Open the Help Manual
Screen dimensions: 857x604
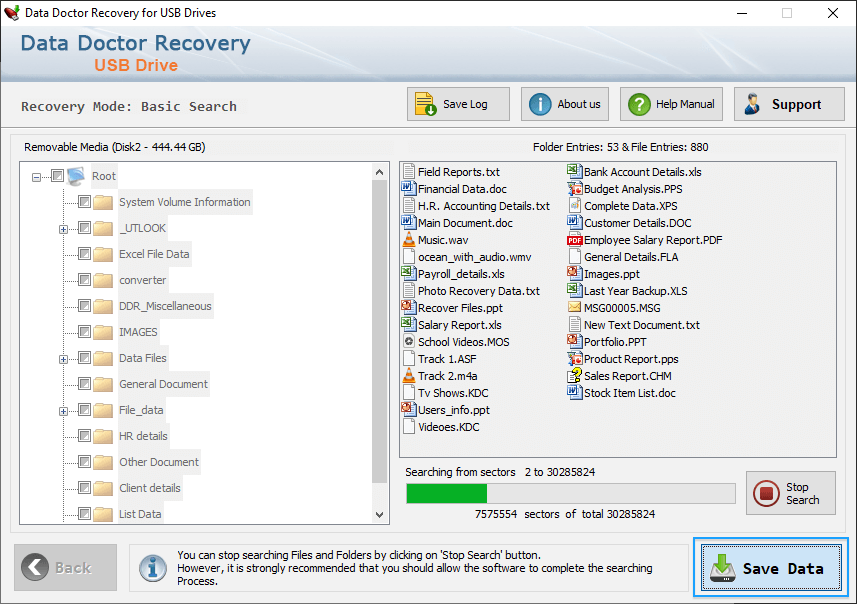pos(671,104)
